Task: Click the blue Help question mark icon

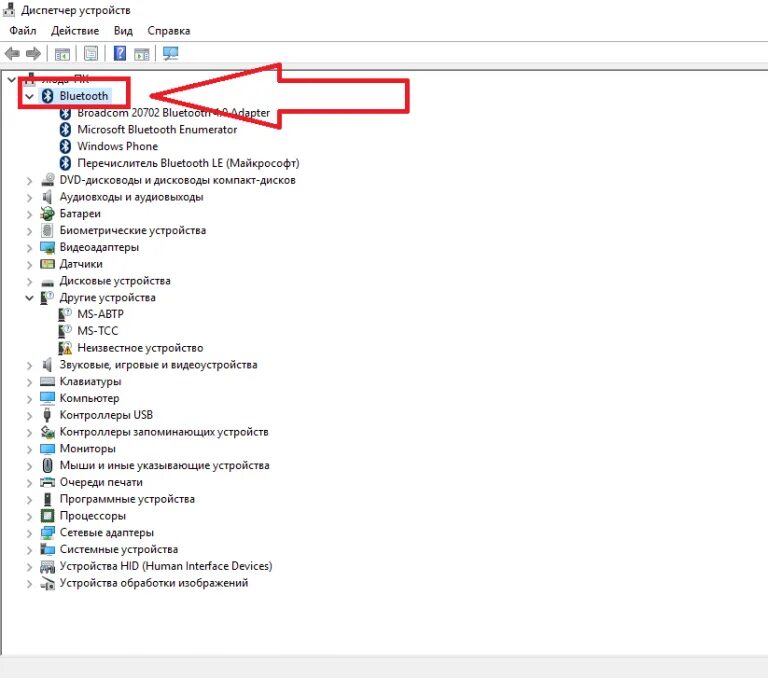Action: pos(120,53)
